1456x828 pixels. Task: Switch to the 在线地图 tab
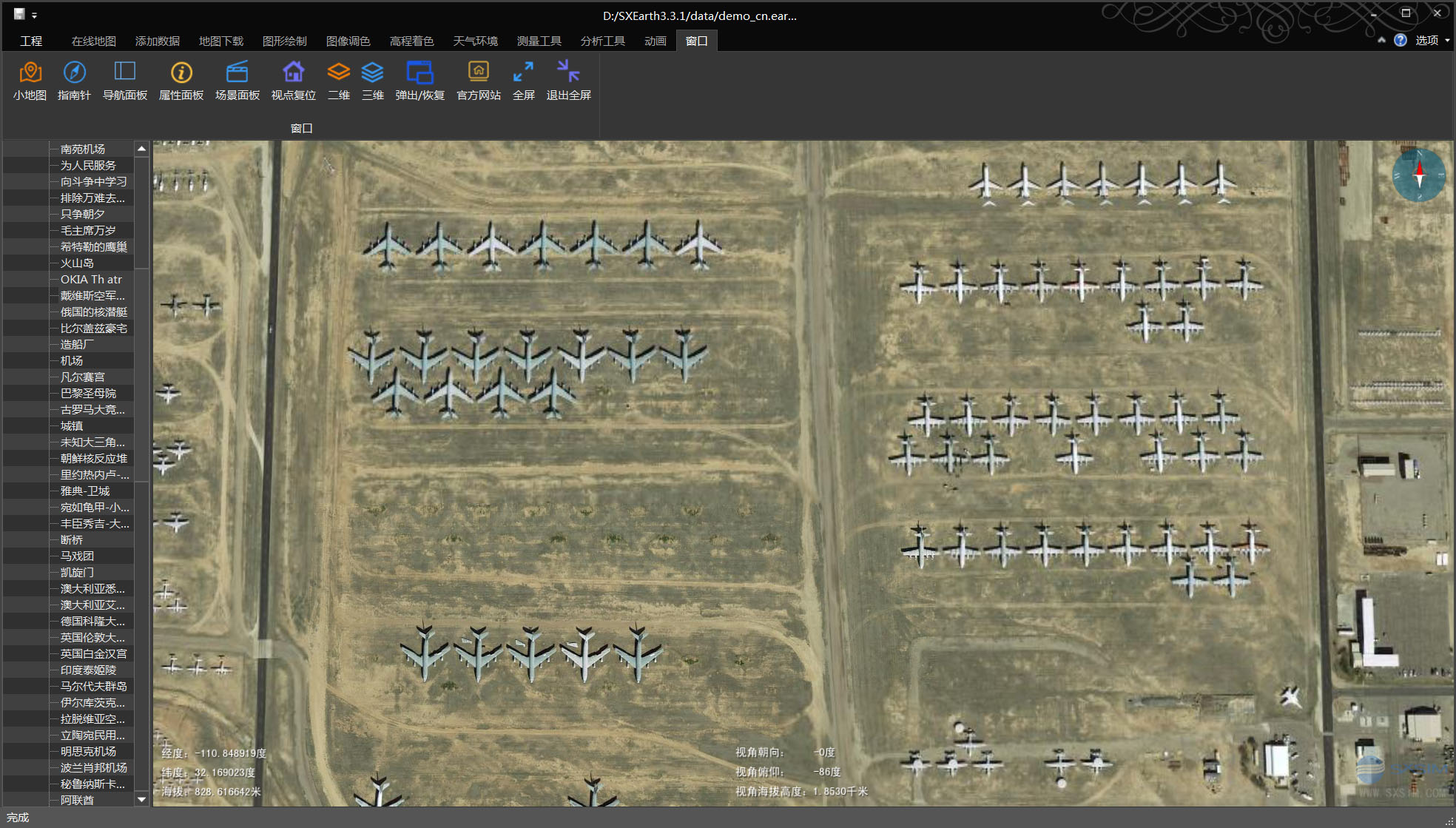click(x=93, y=41)
